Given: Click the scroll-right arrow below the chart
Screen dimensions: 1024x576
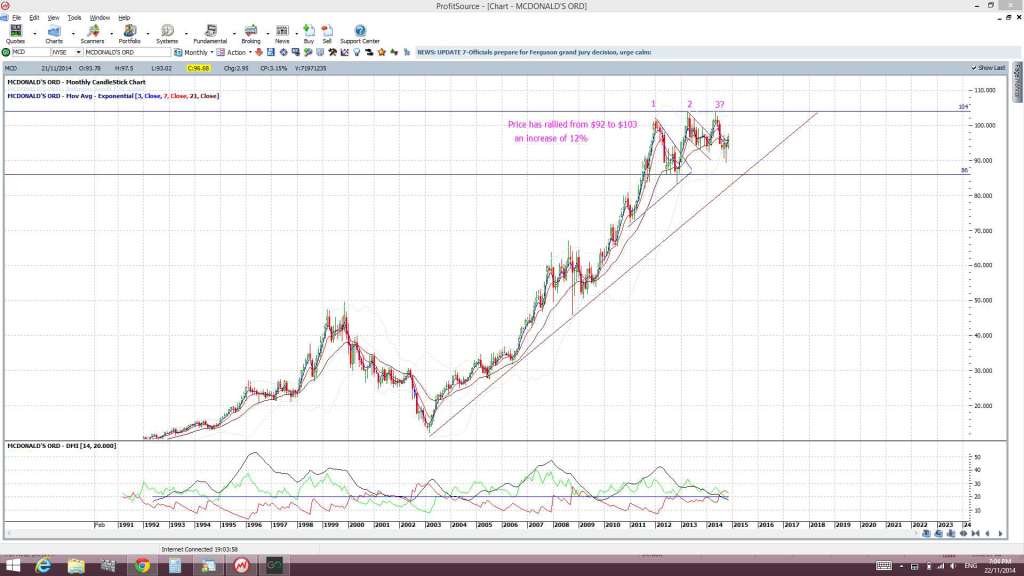Looking at the screenshot, I should point(1000,534).
